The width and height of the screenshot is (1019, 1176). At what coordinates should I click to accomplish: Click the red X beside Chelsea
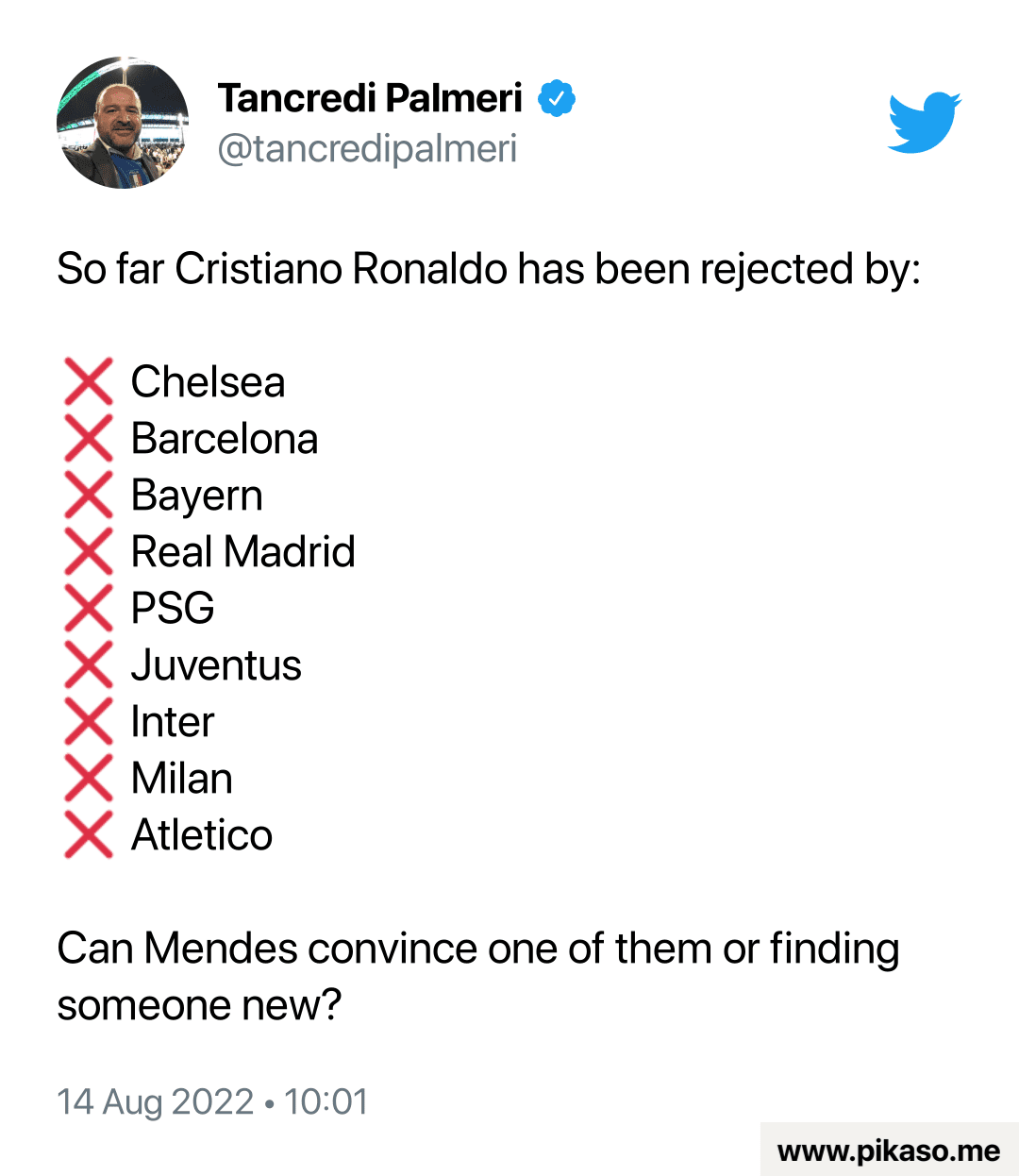pos(89,382)
